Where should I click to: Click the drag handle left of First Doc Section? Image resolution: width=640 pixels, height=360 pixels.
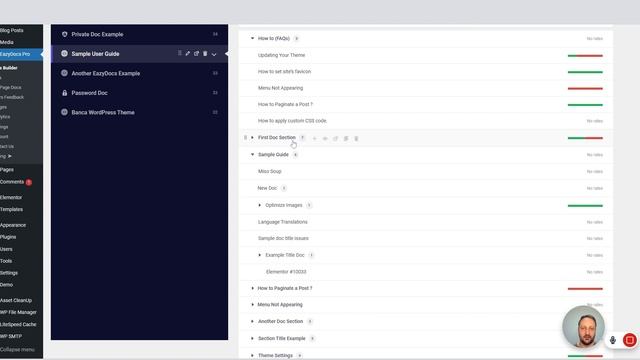(245, 138)
